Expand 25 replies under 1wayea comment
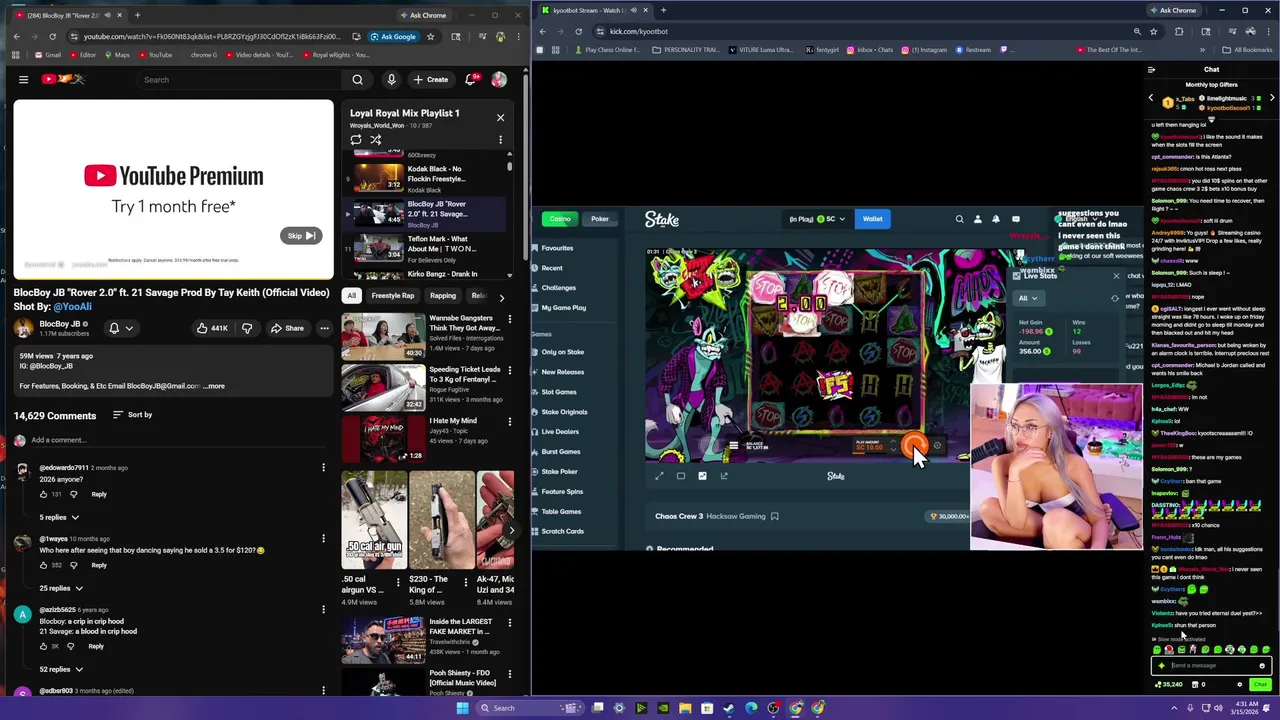This screenshot has height=720, width=1280. click(60, 588)
